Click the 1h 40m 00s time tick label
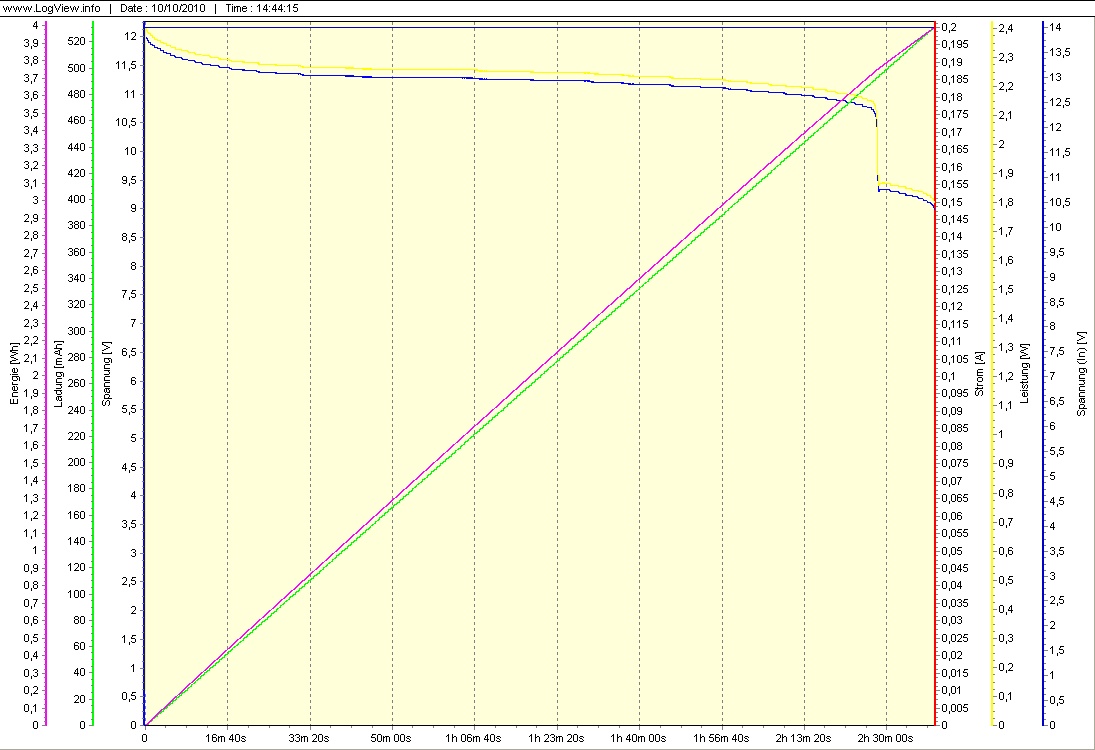1095x750 pixels. point(638,738)
